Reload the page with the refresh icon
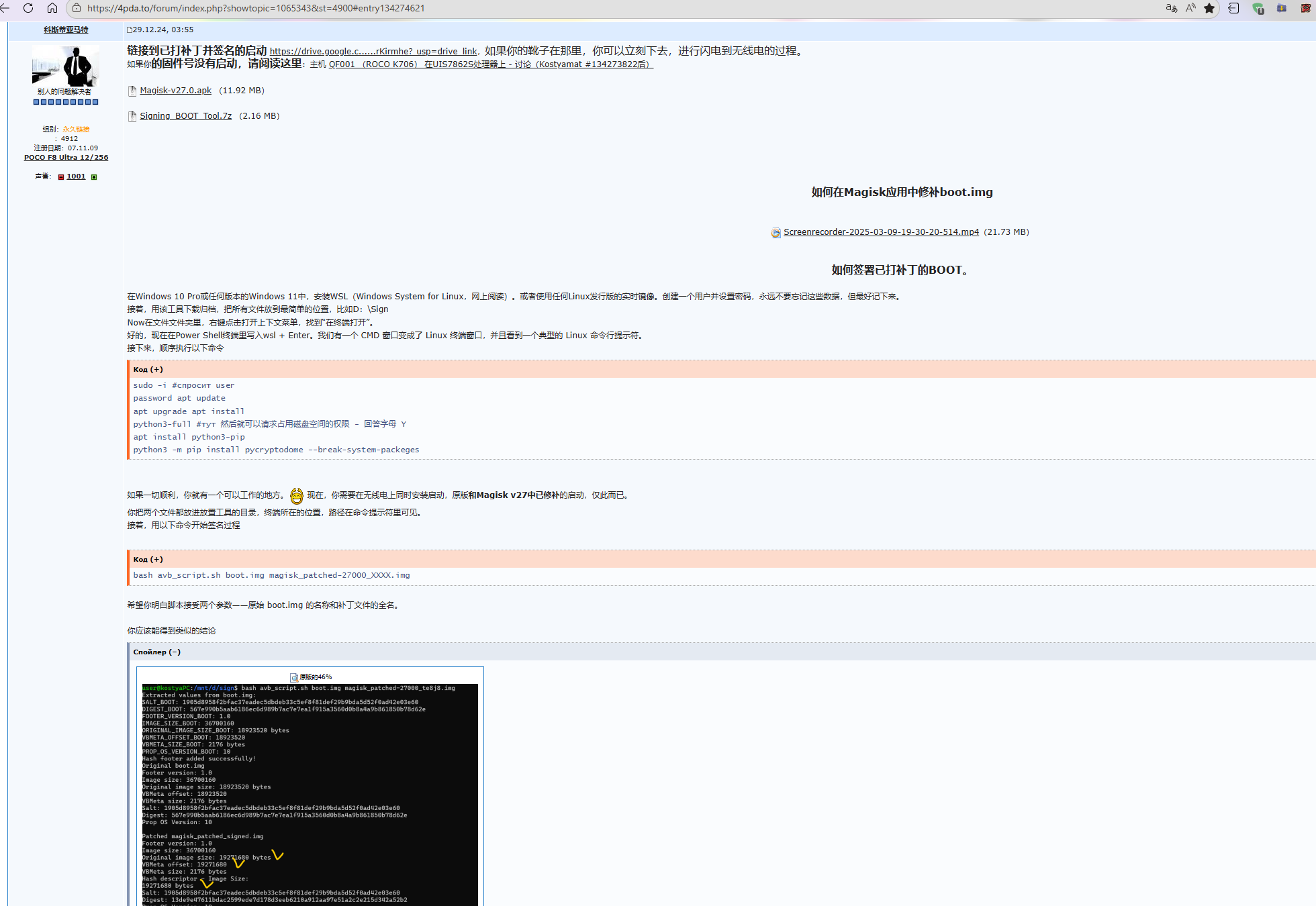1316x906 pixels. point(28,8)
